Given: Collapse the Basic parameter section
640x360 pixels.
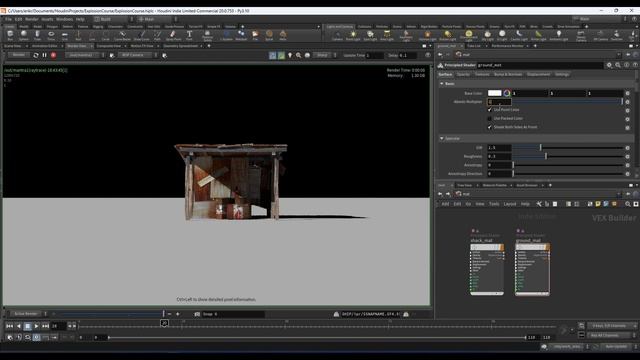Looking at the screenshot, I should [x=442, y=83].
